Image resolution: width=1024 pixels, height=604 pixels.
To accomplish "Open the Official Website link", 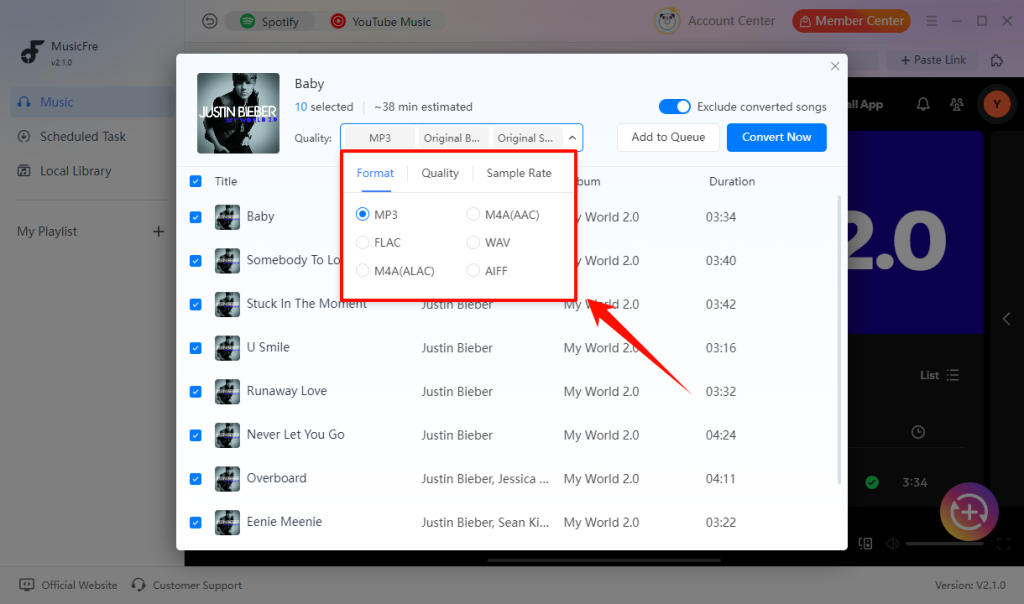I will pos(79,585).
